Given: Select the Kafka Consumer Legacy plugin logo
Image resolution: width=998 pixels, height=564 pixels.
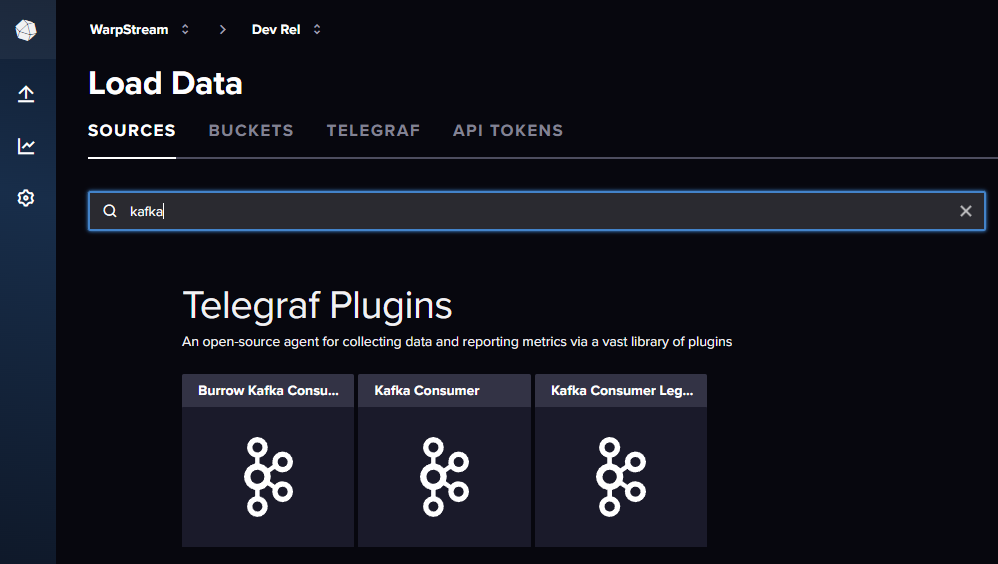Looking at the screenshot, I should pyautogui.click(x=620, y=476).
